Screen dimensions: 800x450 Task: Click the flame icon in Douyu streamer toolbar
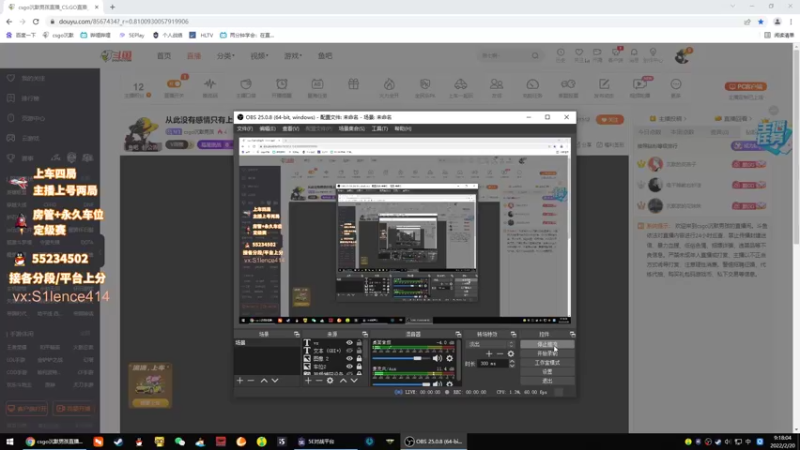coord(389,84)
